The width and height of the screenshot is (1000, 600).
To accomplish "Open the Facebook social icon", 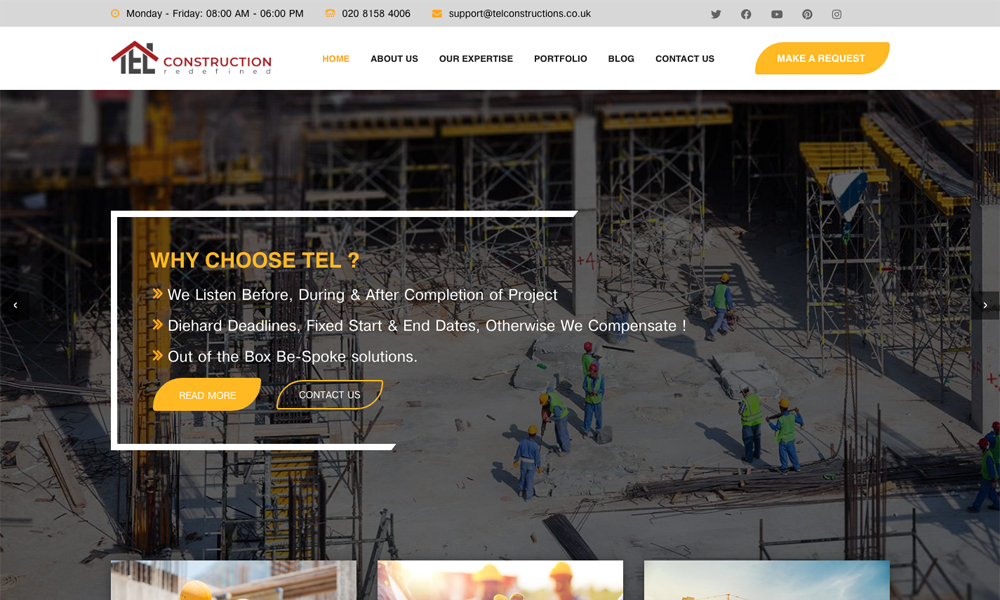I will pos(746,14).
